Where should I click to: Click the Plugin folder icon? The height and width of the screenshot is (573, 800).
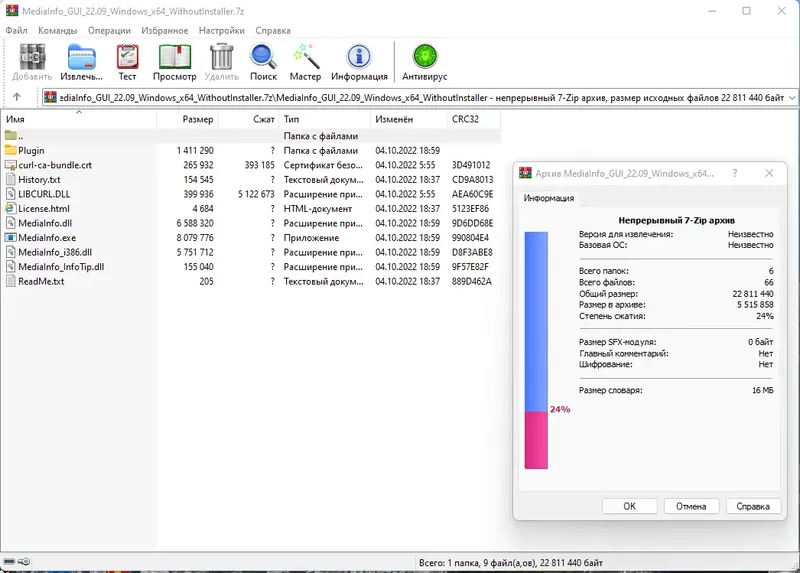(x=10, y=151)
